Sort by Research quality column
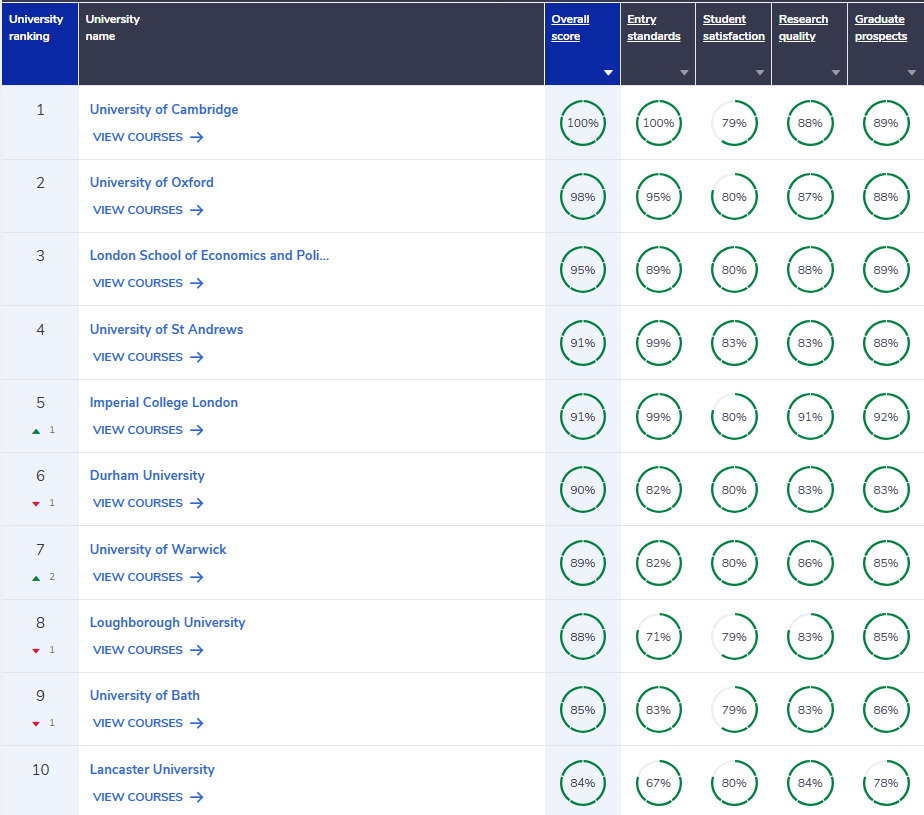924x815 pixels. pos(803,28)
